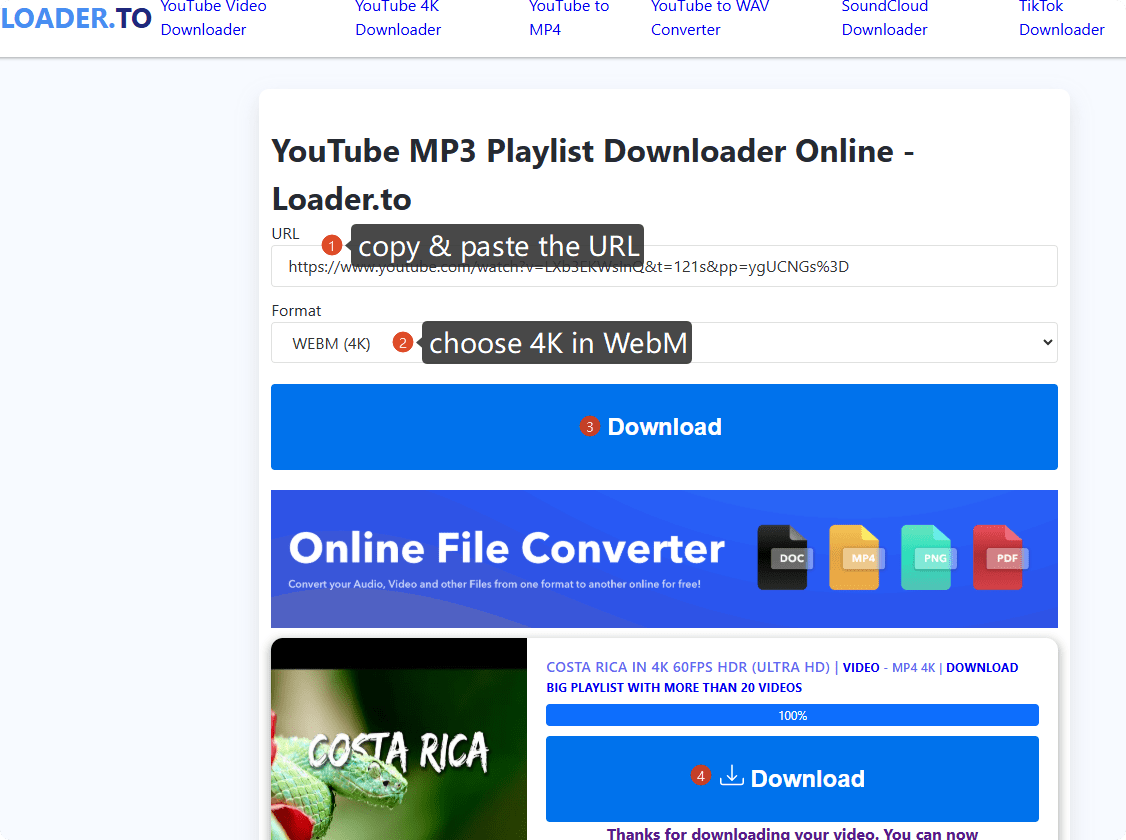Click the red step 2 badge
Image resolution: width=1126 pixels, height=840 pixels.
point(403,343)
